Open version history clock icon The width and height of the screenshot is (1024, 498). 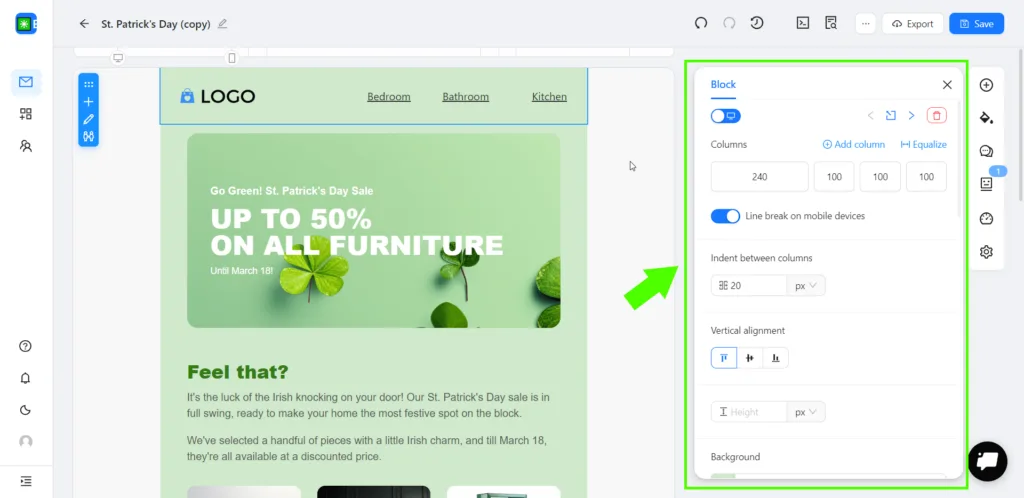click(757, 23)
